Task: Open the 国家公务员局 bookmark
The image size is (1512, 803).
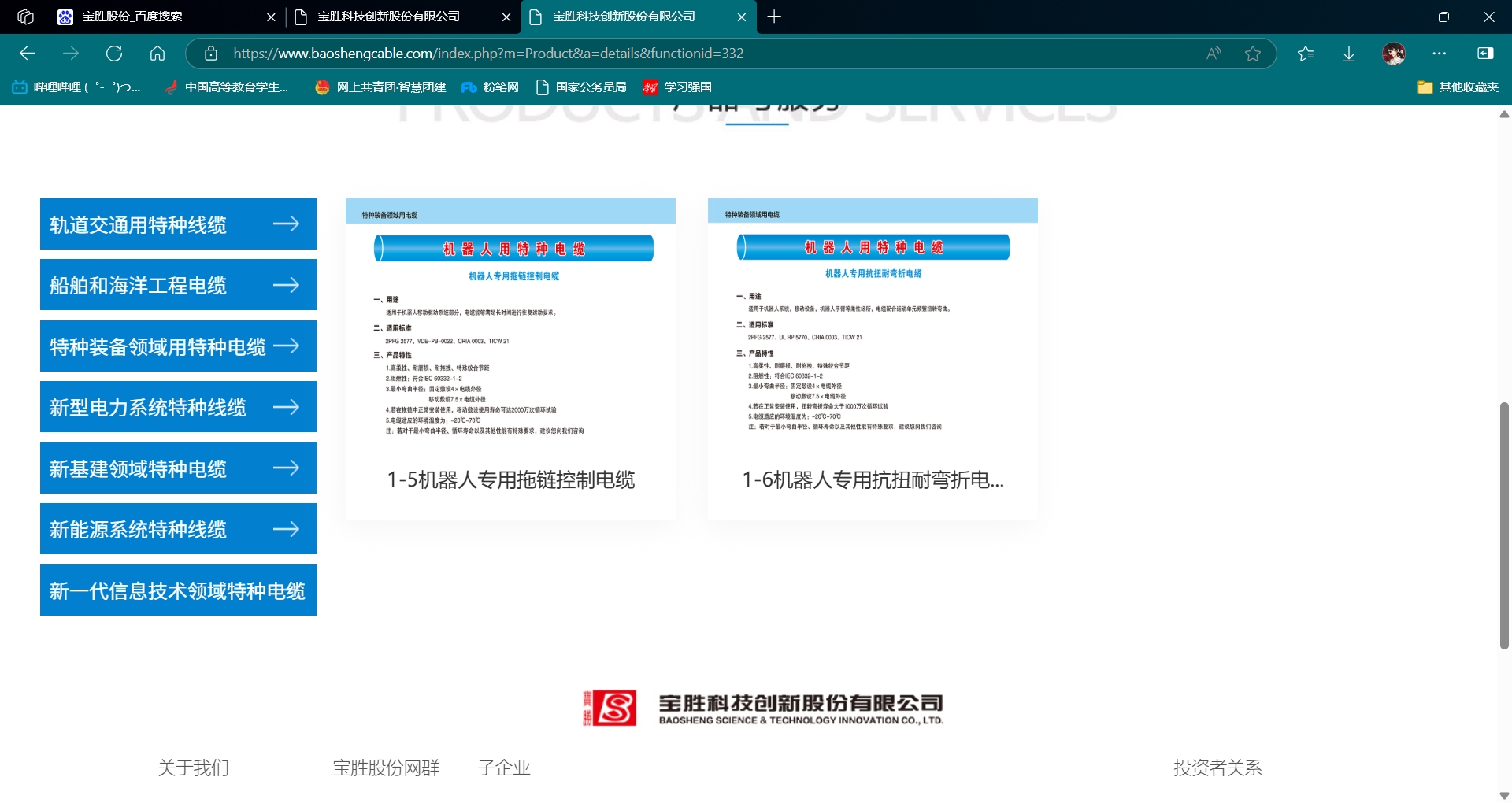Action: point(581,87)
